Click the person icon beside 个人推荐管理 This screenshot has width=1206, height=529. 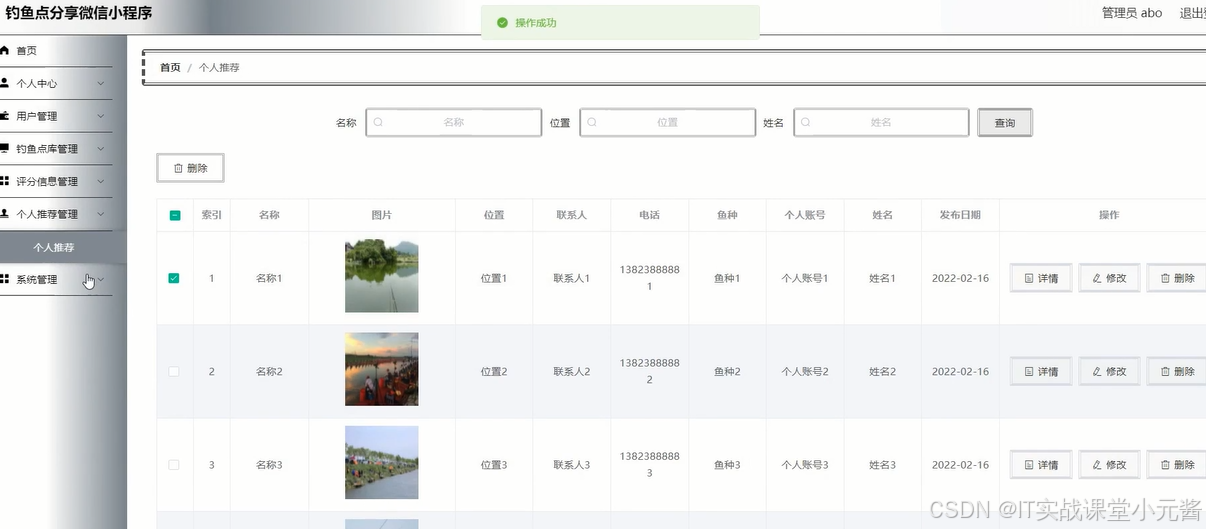click(x=5, y=214)
